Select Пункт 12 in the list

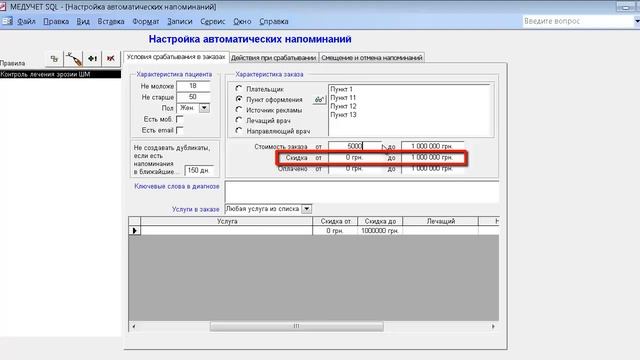click(x=343, y=106)
